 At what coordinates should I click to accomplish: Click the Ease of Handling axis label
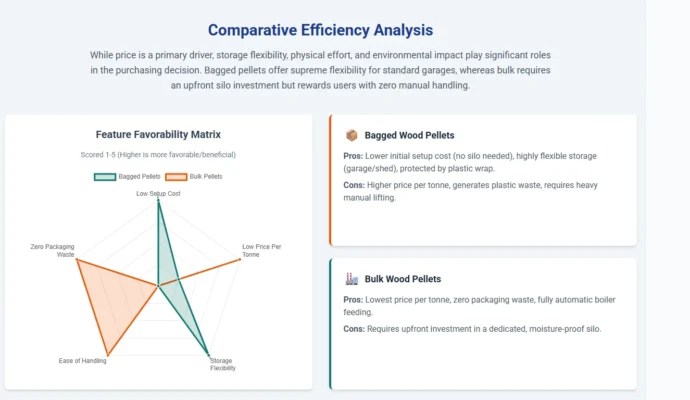coord(83,360)
